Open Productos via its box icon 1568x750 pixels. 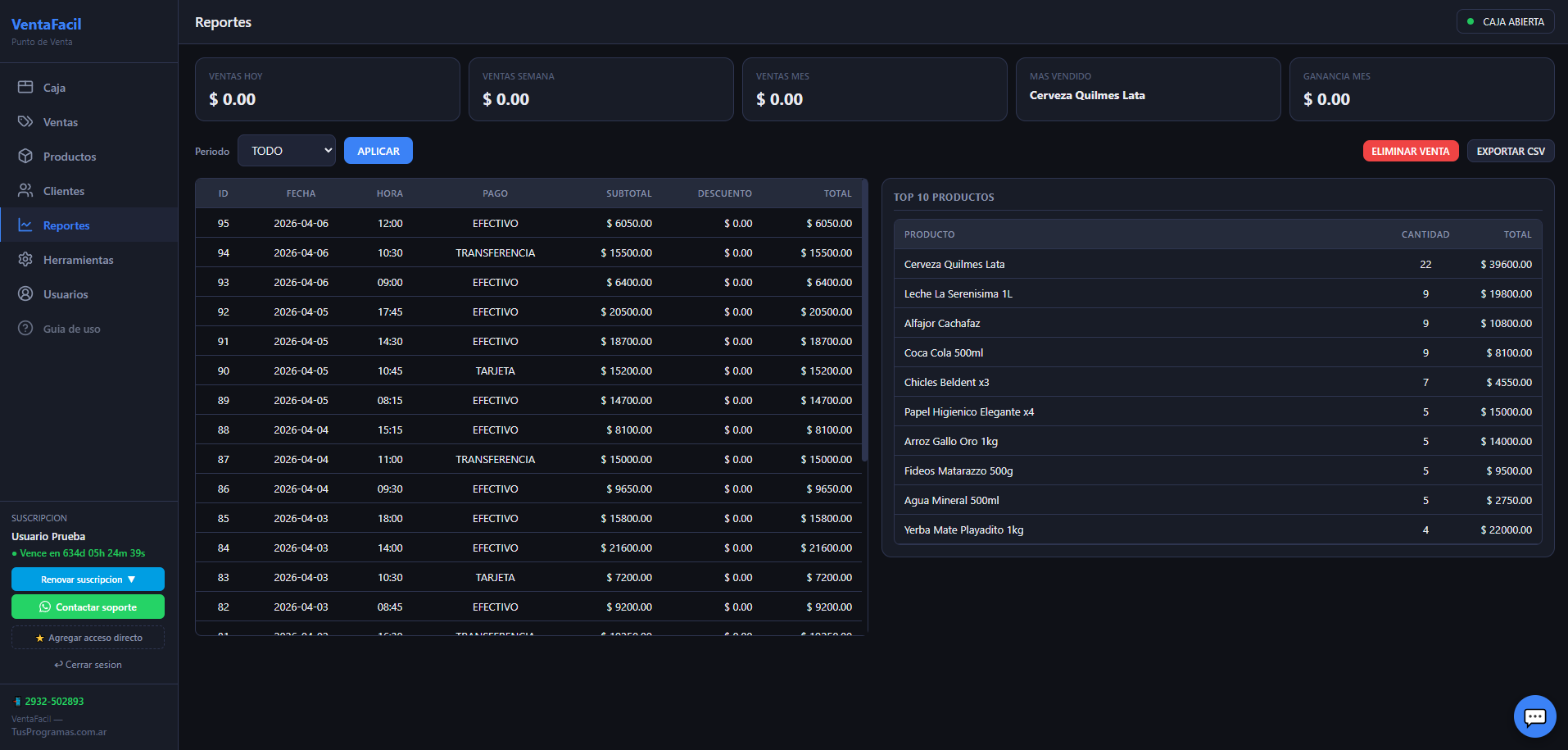pyautogui.click(x=25, y=156)
